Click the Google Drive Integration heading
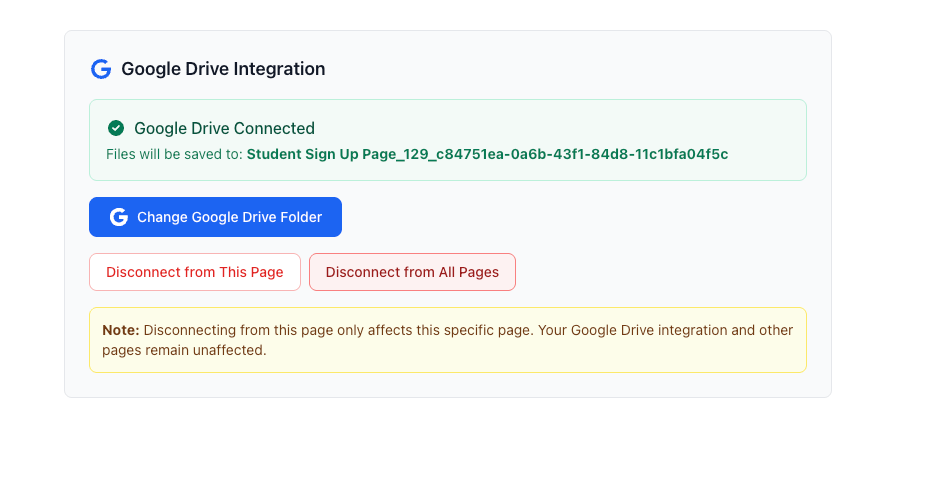Viewport: 939px width, 488px height. coord(223,69)
